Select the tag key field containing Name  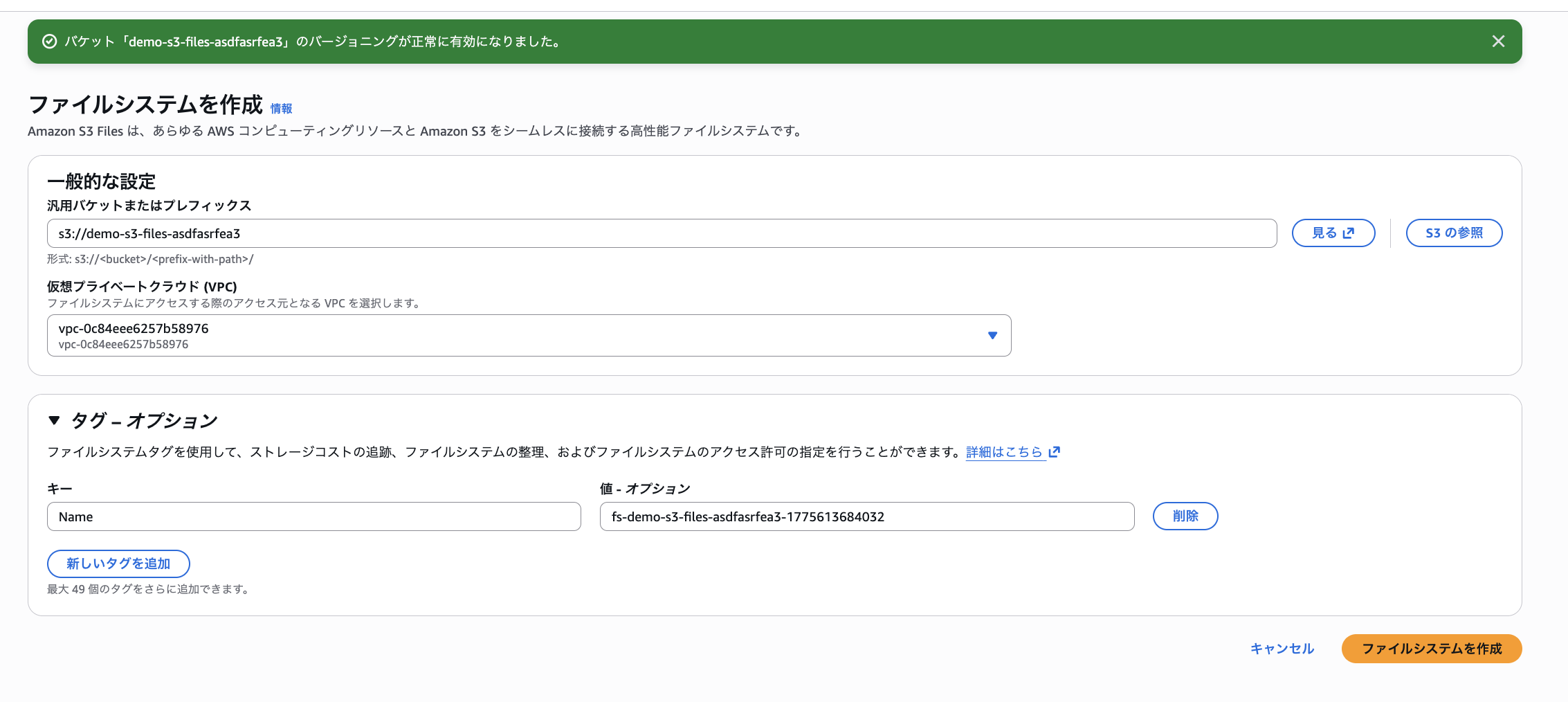tap(313, 516)
